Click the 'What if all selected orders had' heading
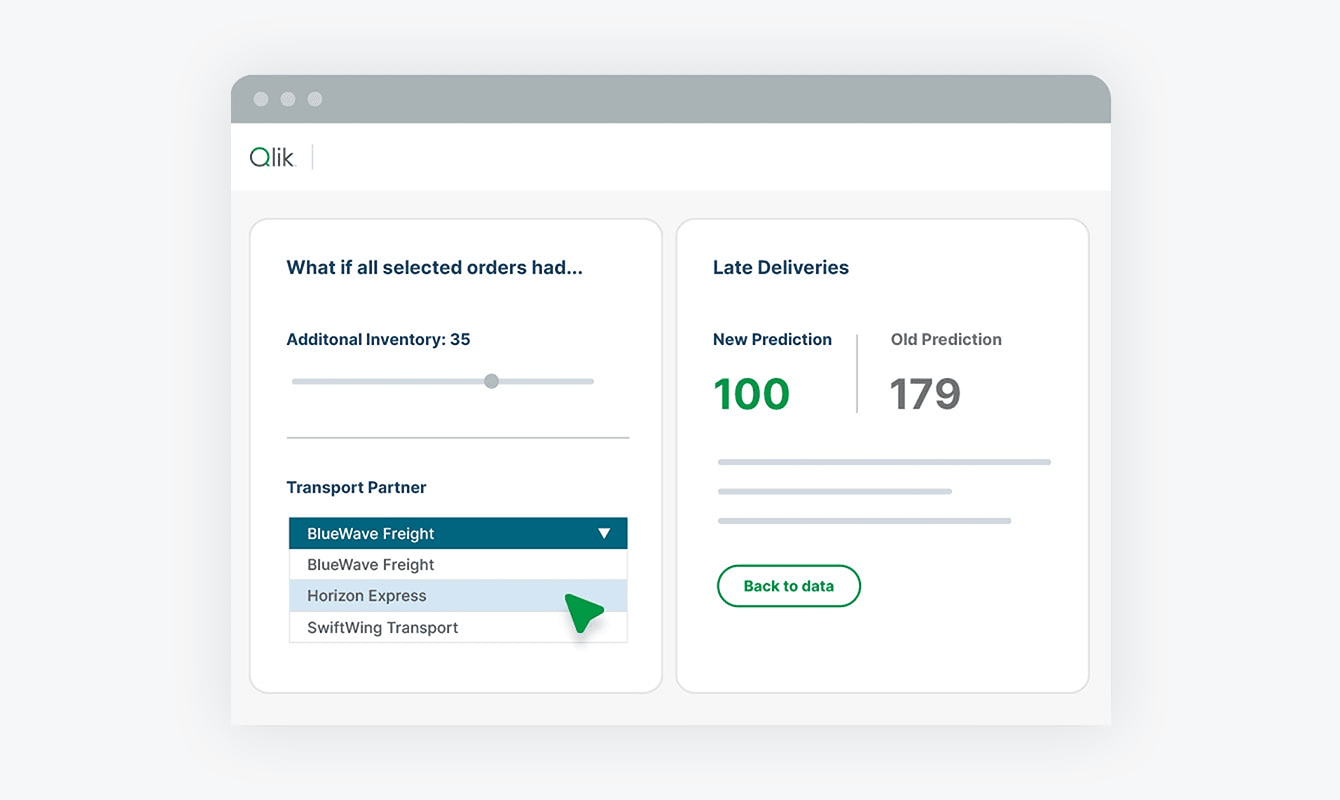The width and height of the screenshot is (1340, 800). coord(434,268)
